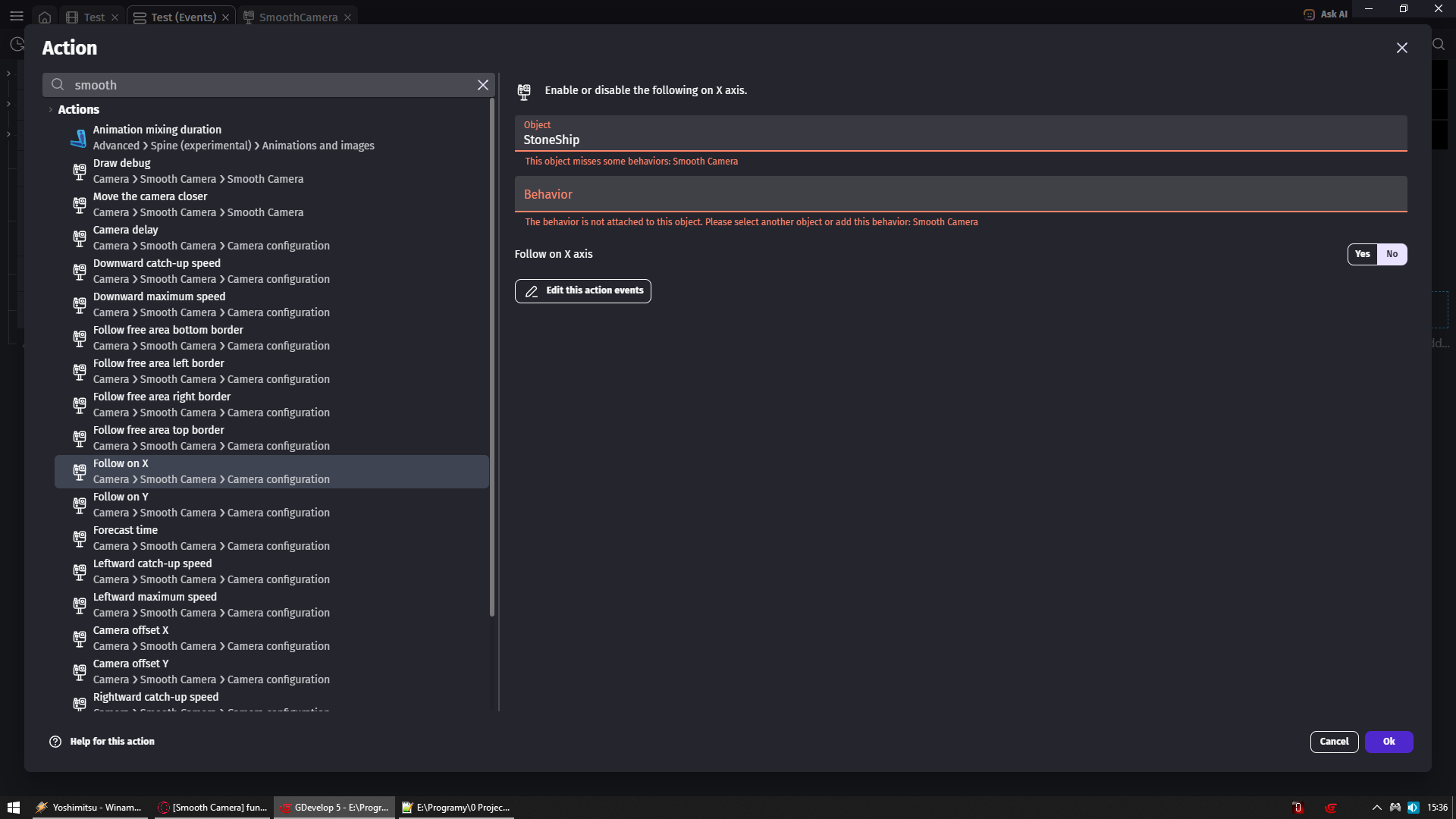Click the action list scrollbar
Viewport: 1456px width, 819px height.
coord(492,356)
